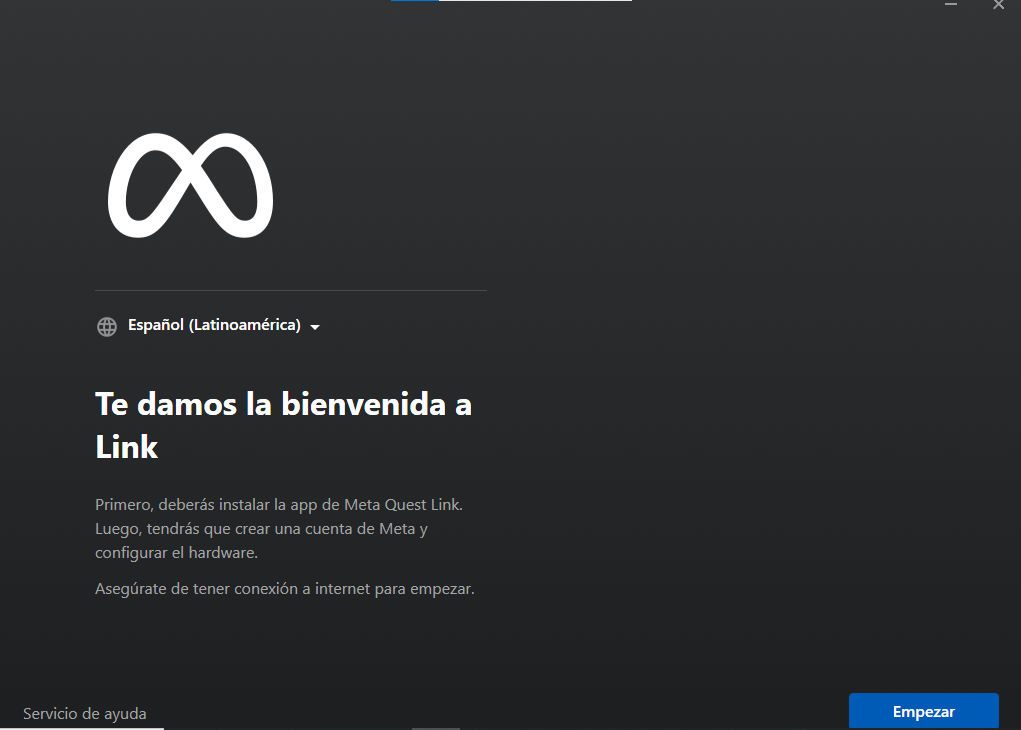This screenshot has height=730, width=1021.
Task: Open the Servicio de ayuda link
Action: pos(85,714)
